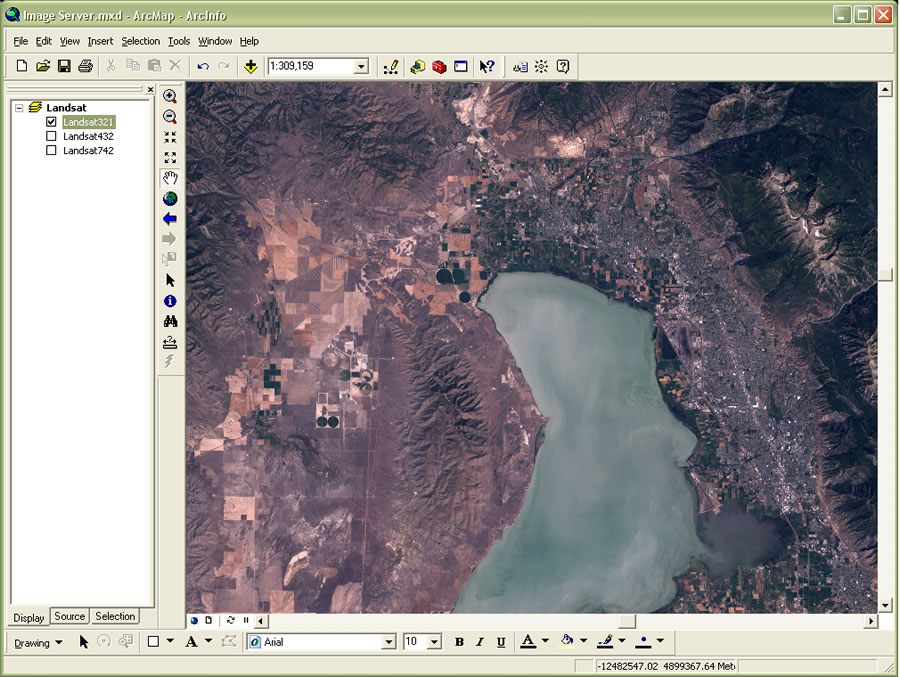Select the Pan hand tool
The width and height of the screenshot is (900, 677).
[x=170, y=178]
